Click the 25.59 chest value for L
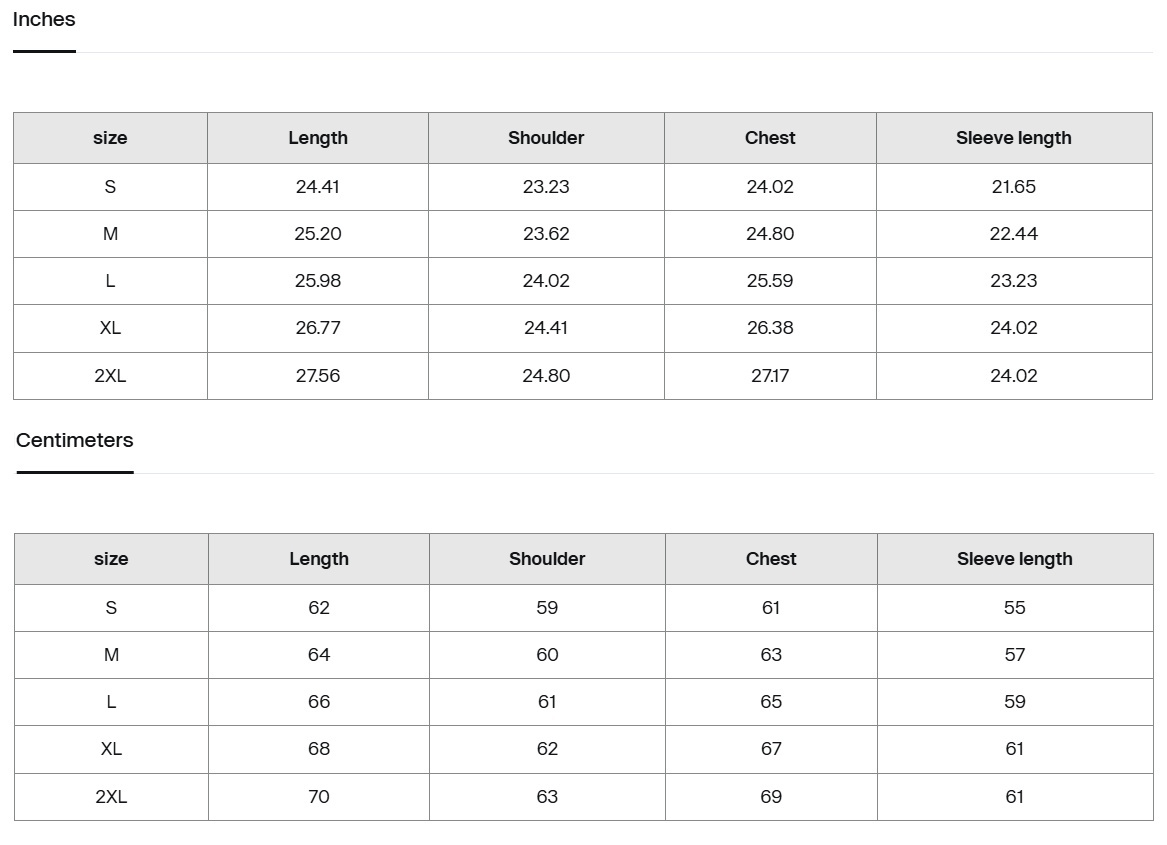This screenshot has height=845, width=1167. [x=770, y=281]
